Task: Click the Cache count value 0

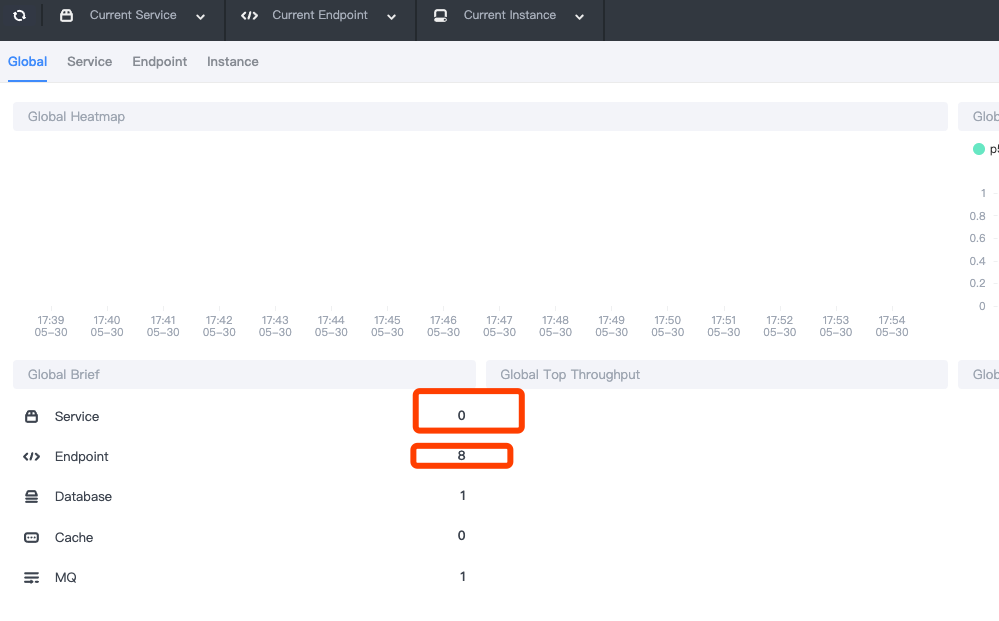Action: coord(461,536)
